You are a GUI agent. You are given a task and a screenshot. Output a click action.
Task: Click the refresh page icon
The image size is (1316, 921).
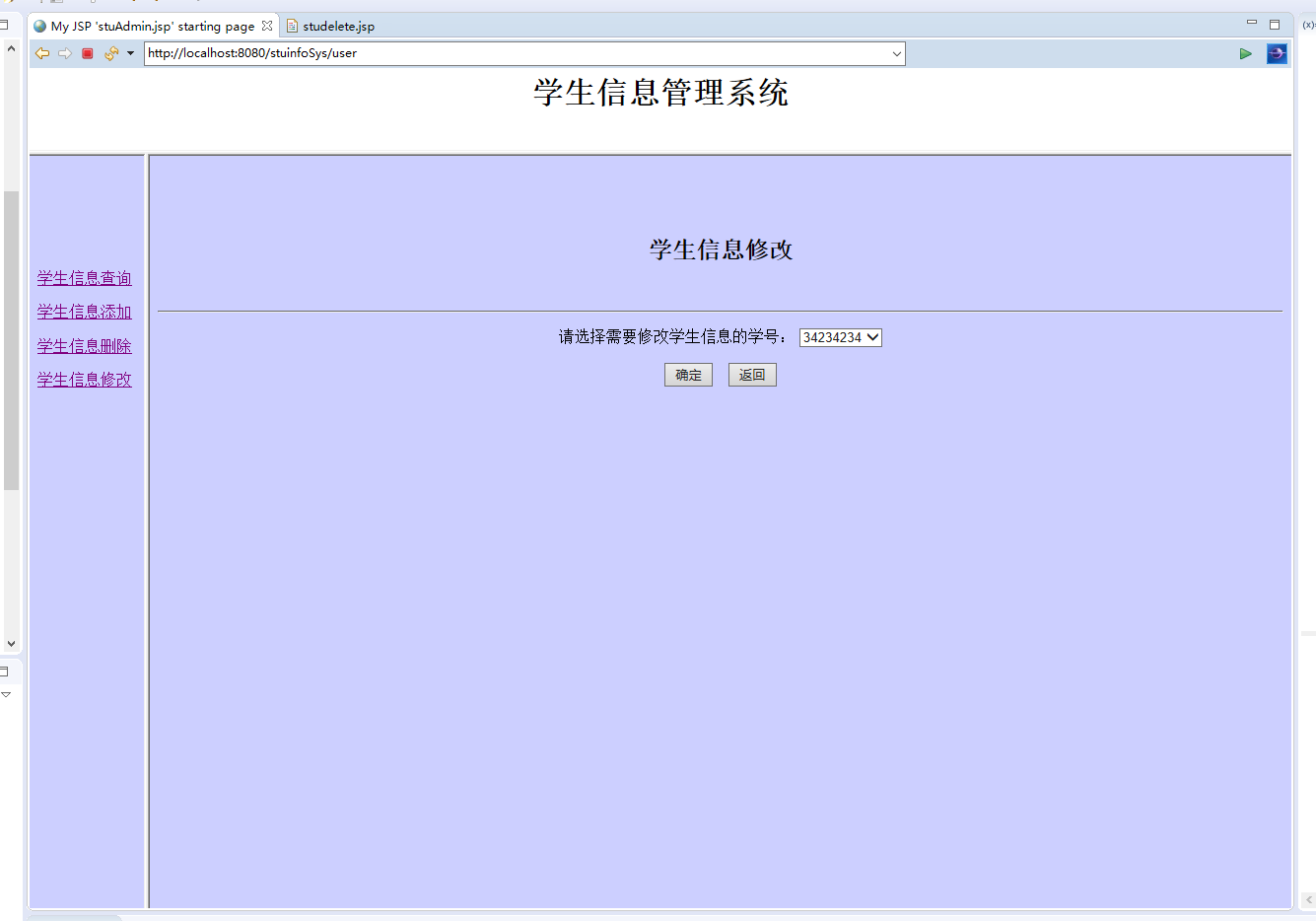point(110,53)
